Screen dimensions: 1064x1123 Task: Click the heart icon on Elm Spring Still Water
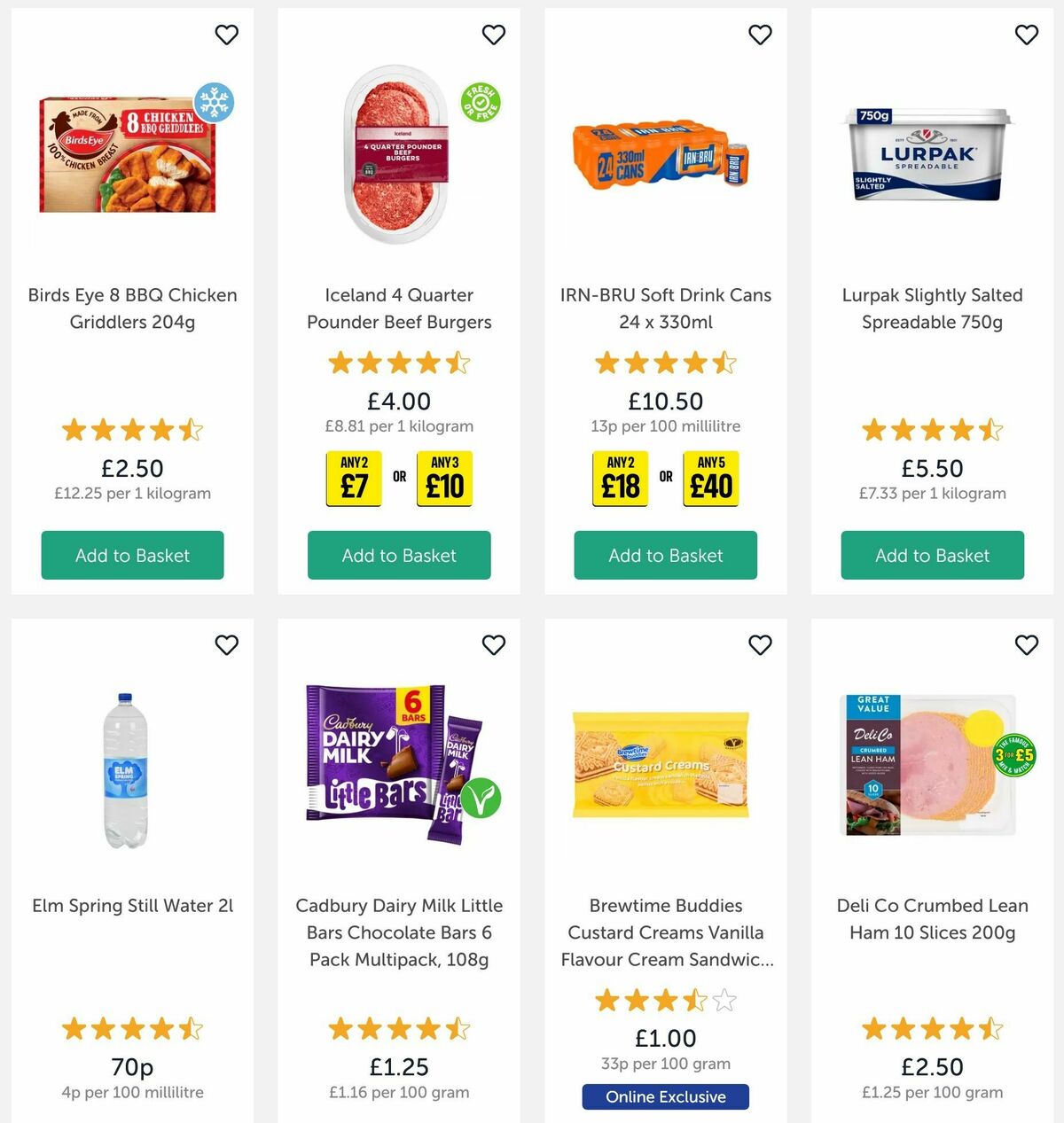click(227, 645)
